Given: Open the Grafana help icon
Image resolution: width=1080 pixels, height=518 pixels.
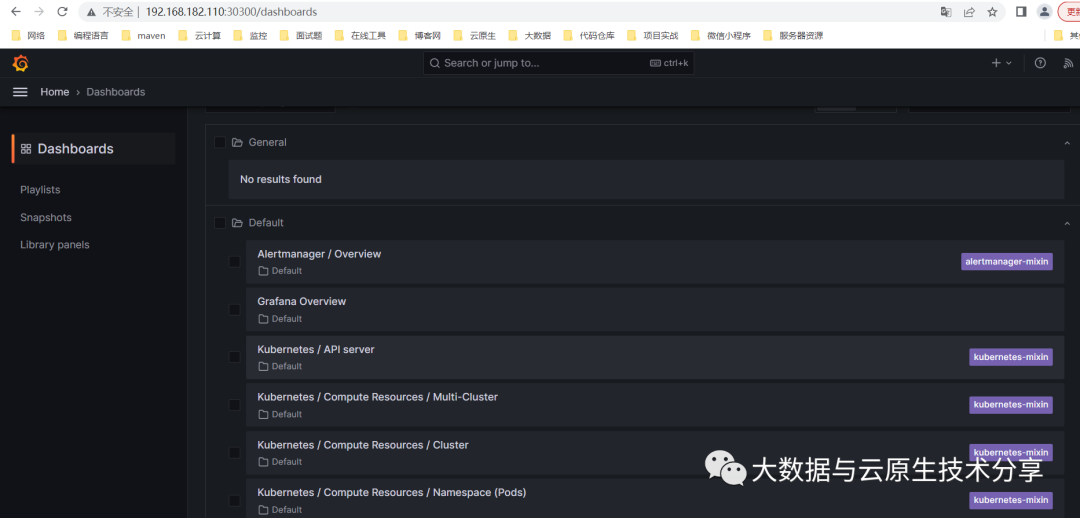Looking at the screenshot, I should click(x=1041, y=63).
